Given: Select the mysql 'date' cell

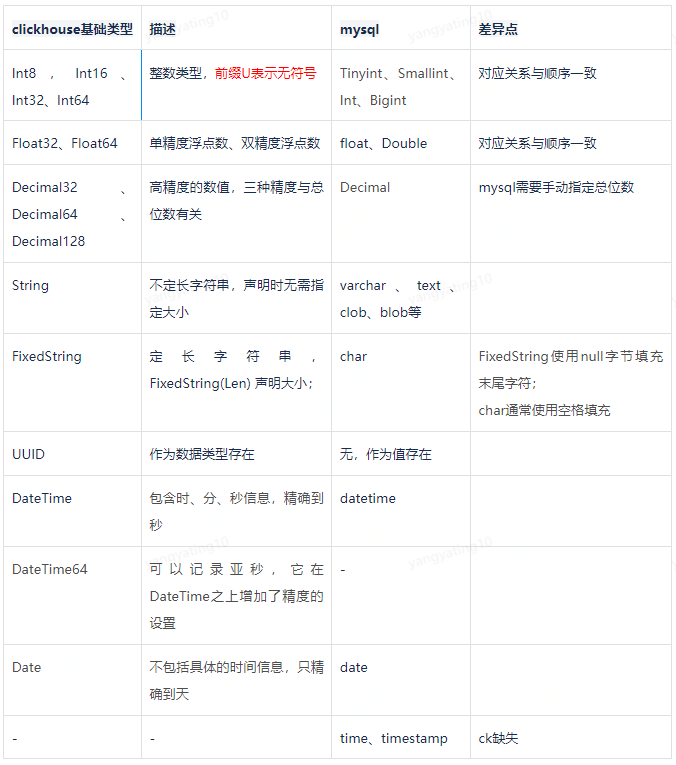Looking at the screenshot, I should [400, 680].
